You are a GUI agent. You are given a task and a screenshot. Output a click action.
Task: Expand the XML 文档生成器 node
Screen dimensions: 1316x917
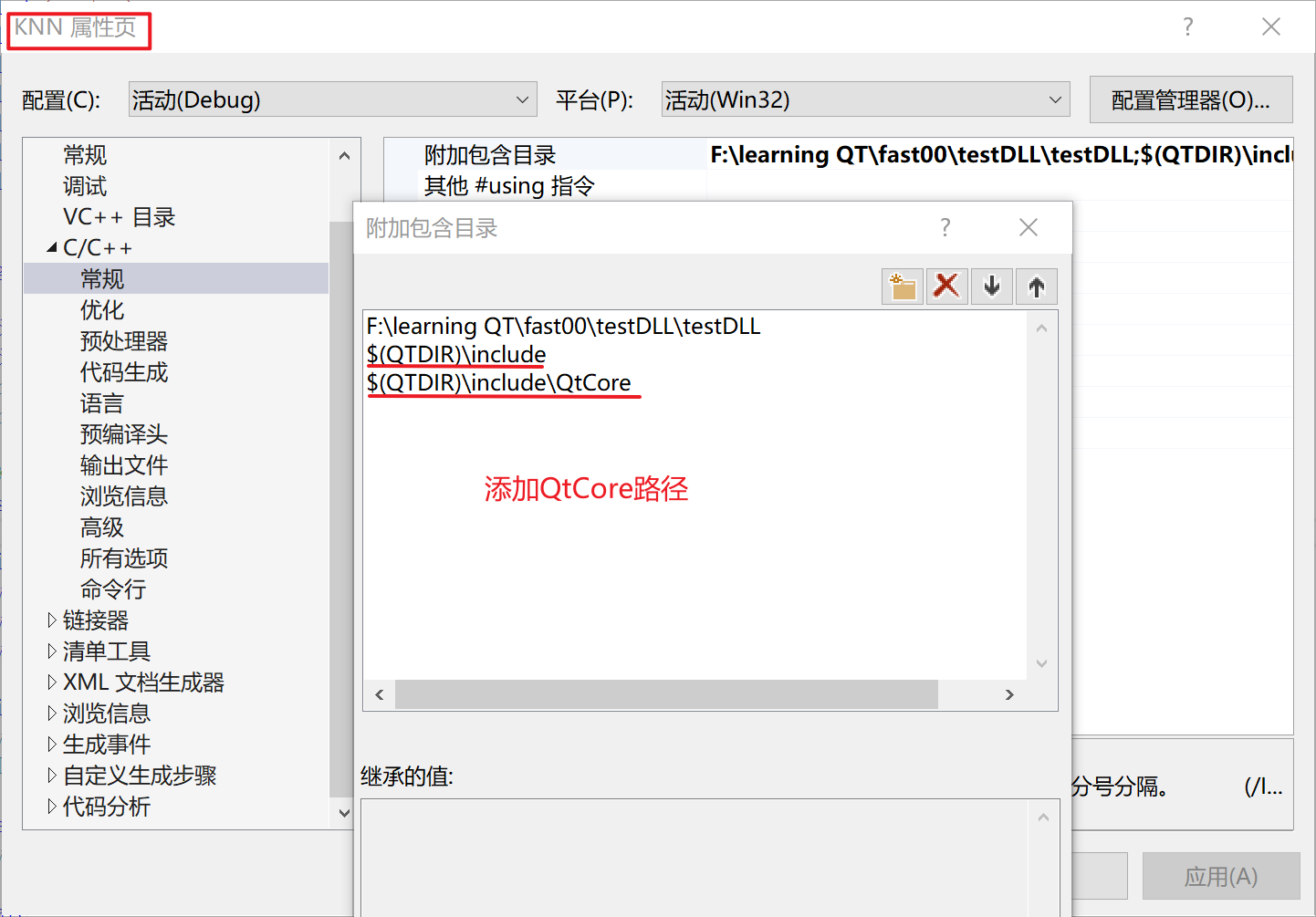point(52,682)
